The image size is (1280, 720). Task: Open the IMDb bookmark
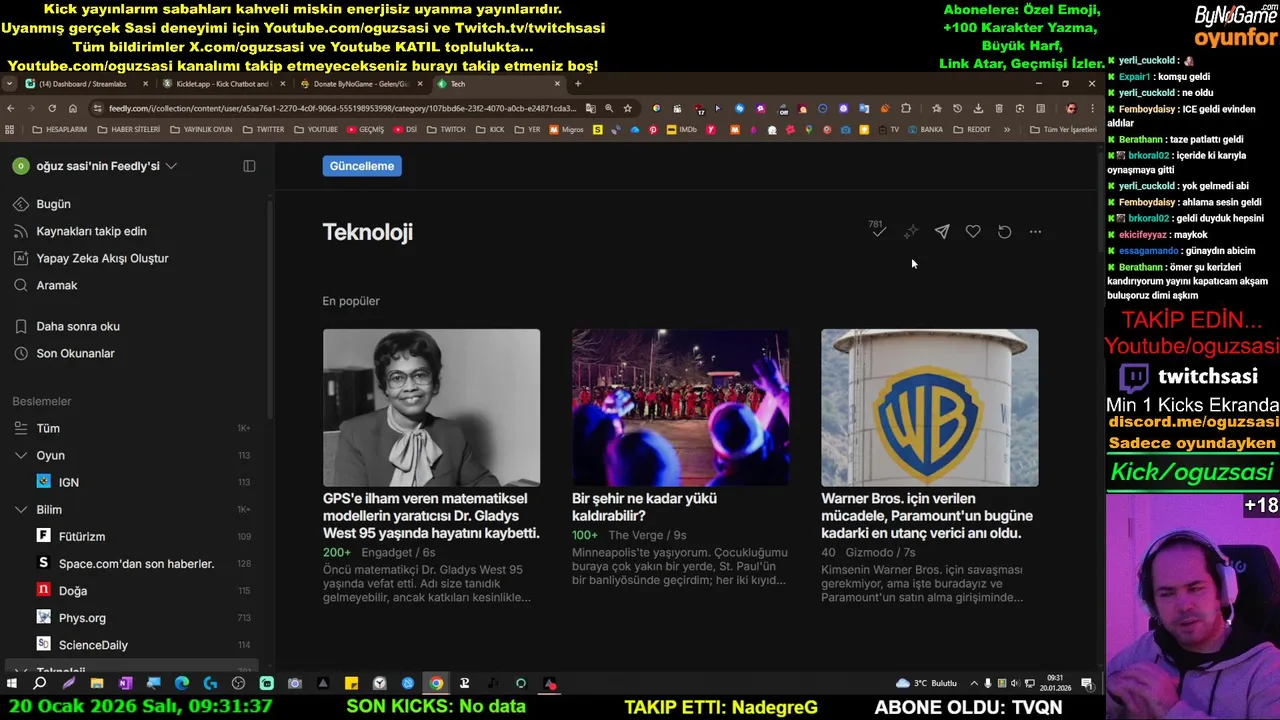[x=682, y=130]
